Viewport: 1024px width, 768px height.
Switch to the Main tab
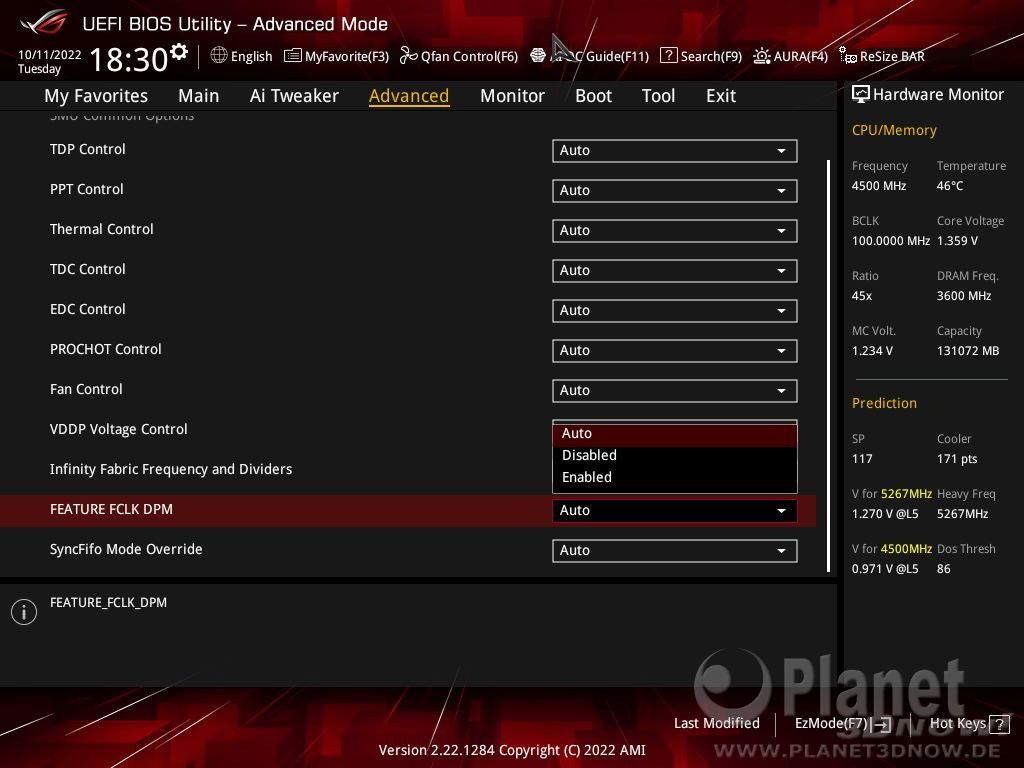point(199,96)
